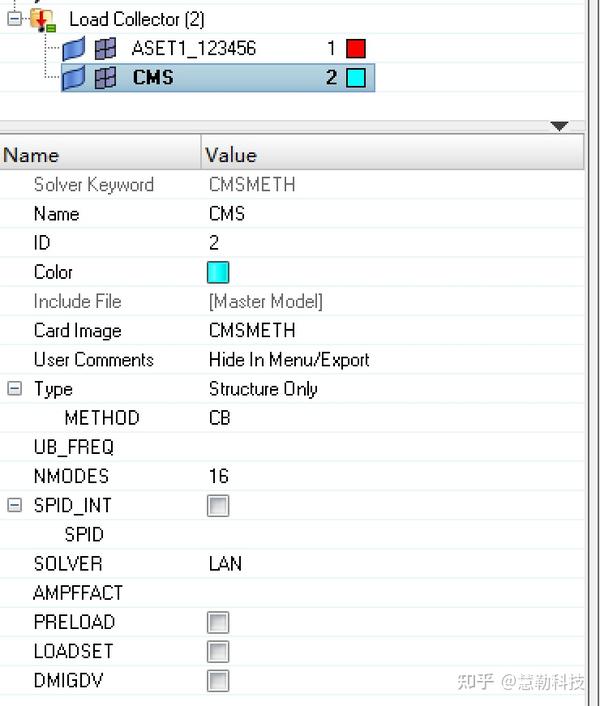Click the Card Image property label
Viewport: 600px width, 706px height.
pos(77,331)
